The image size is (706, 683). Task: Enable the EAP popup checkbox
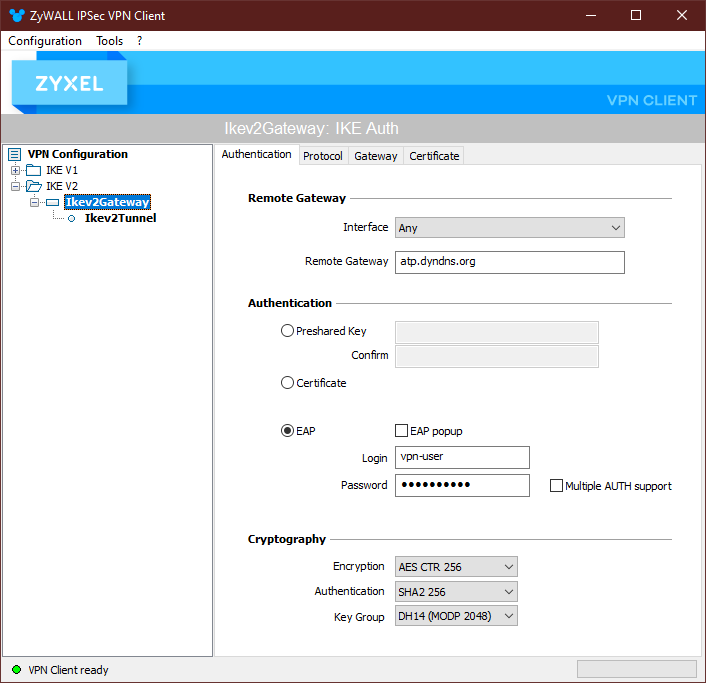coord(402,431)
